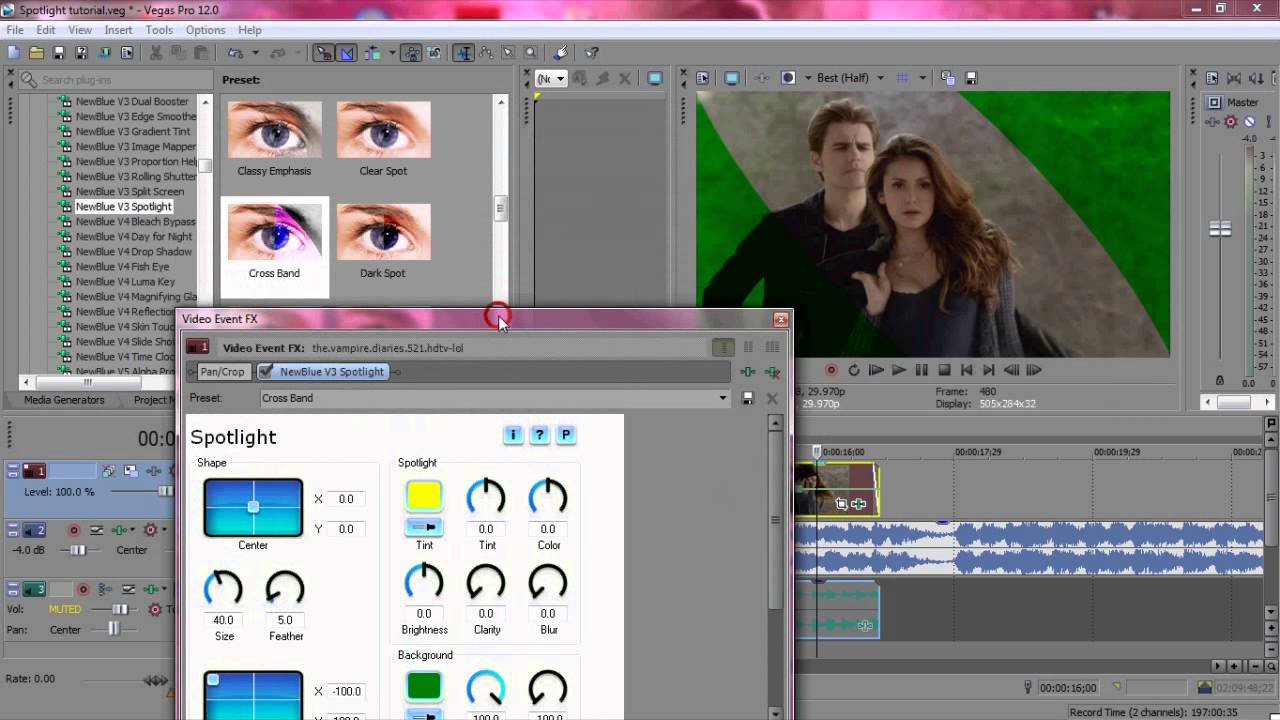
Task: Copy snapshot to clipboard in preview toolbar
Action: coord(948,78)
